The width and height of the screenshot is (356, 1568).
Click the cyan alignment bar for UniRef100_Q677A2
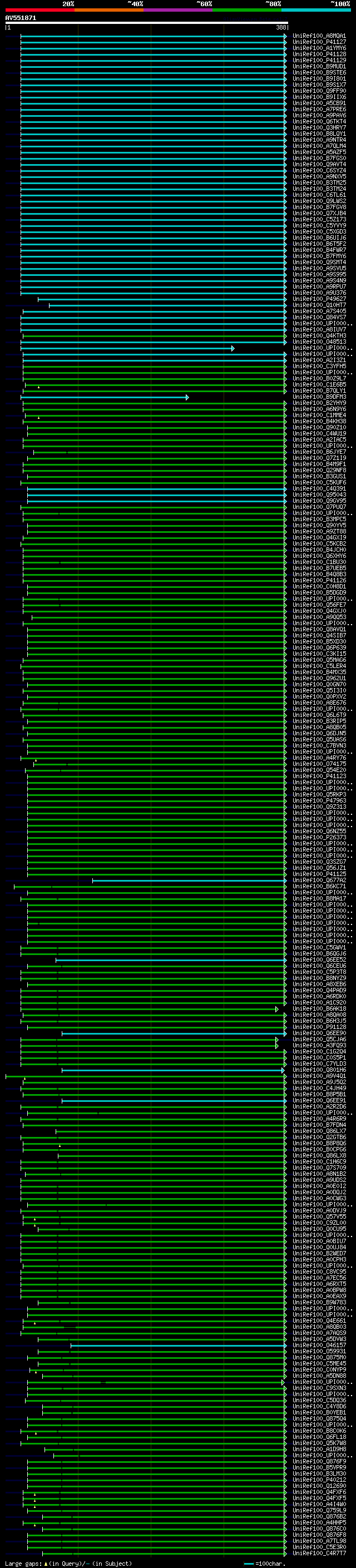[x=189, y=880]
